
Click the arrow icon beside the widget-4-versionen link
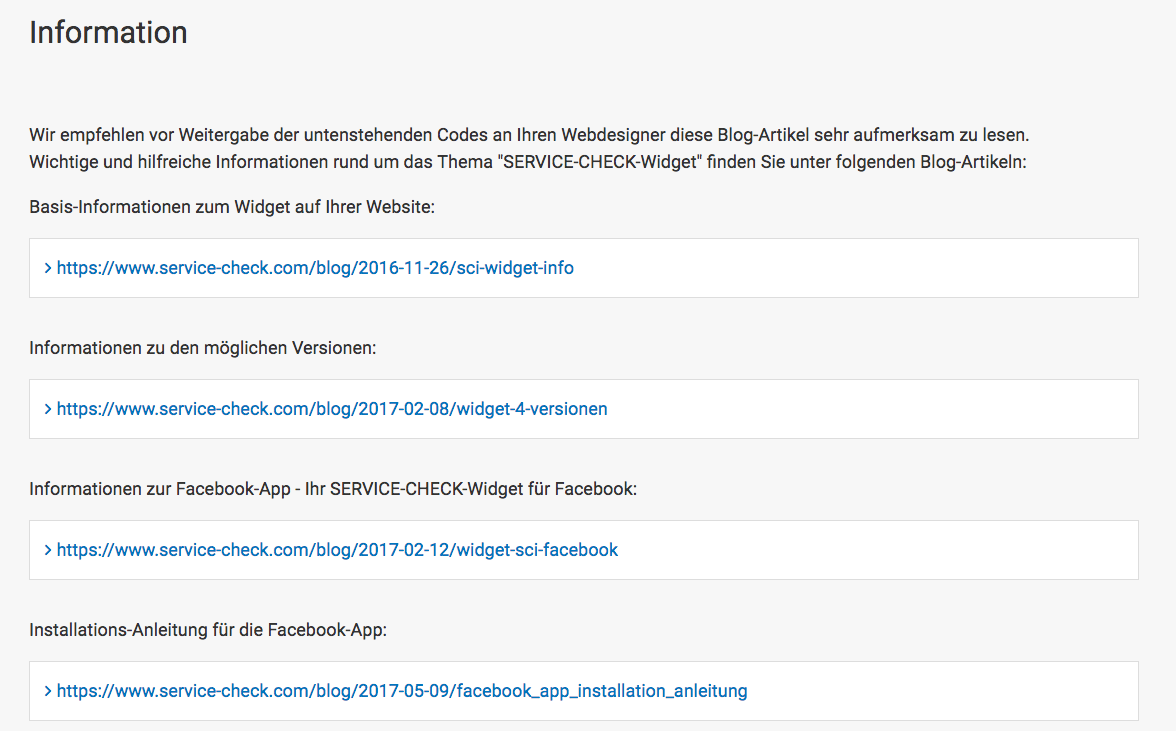pyautogui.click(x=48, y=409)
